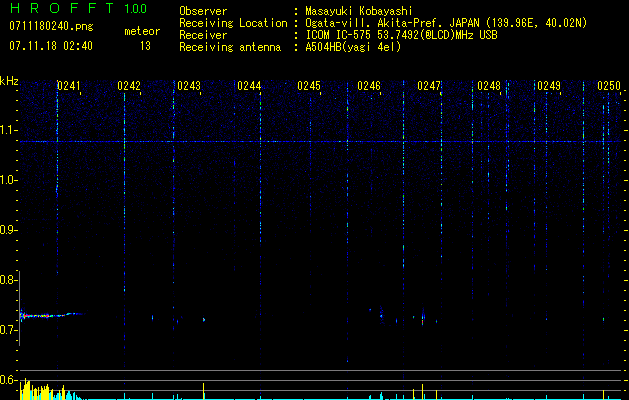The image size is (629, 400).
Task: Click the 0.9 kHz axis tick label
Action: pyautogui.click(x=8, y=230)
